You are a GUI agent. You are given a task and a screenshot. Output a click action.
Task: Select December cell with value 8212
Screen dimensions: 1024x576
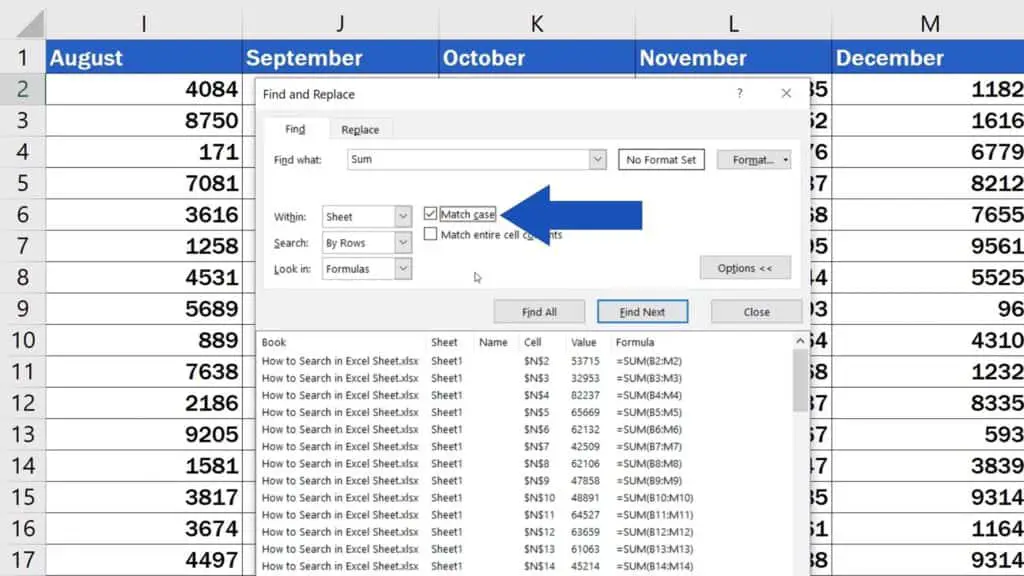[928, 183]
